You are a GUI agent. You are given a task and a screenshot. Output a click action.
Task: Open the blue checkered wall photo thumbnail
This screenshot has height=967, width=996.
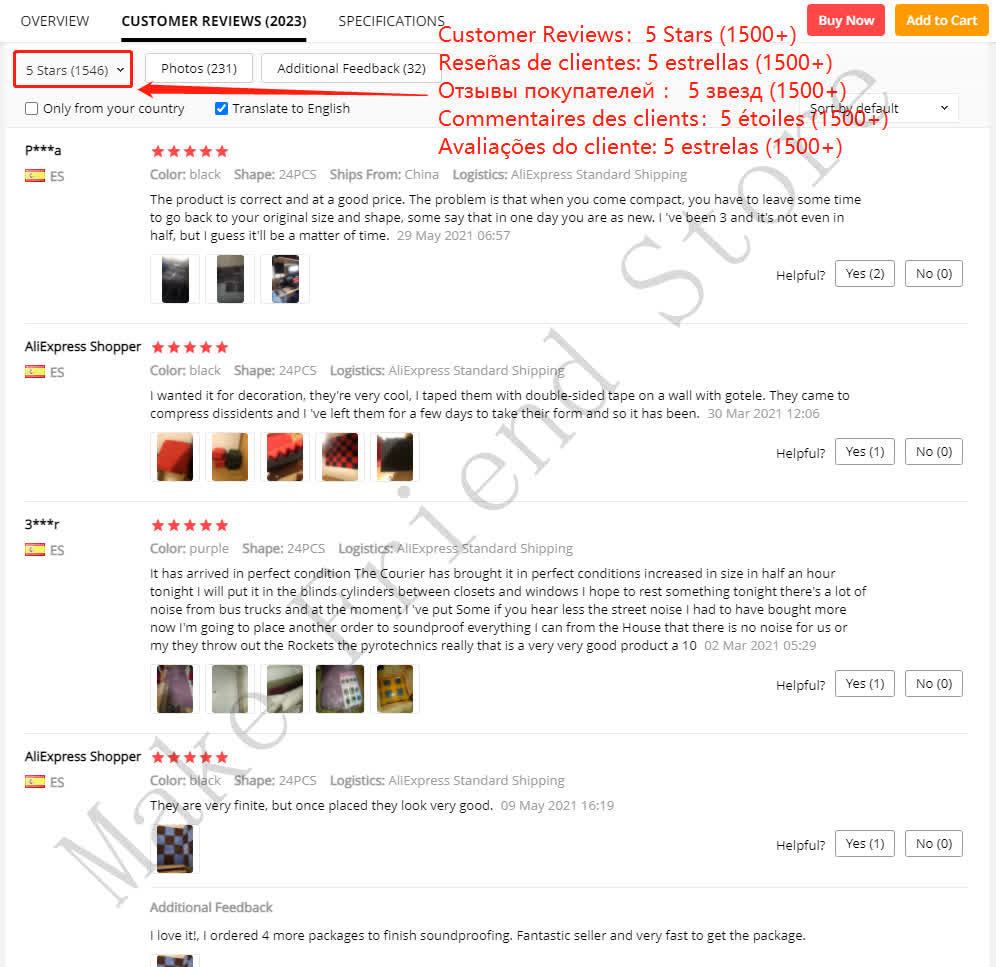[x=175, y=849]
